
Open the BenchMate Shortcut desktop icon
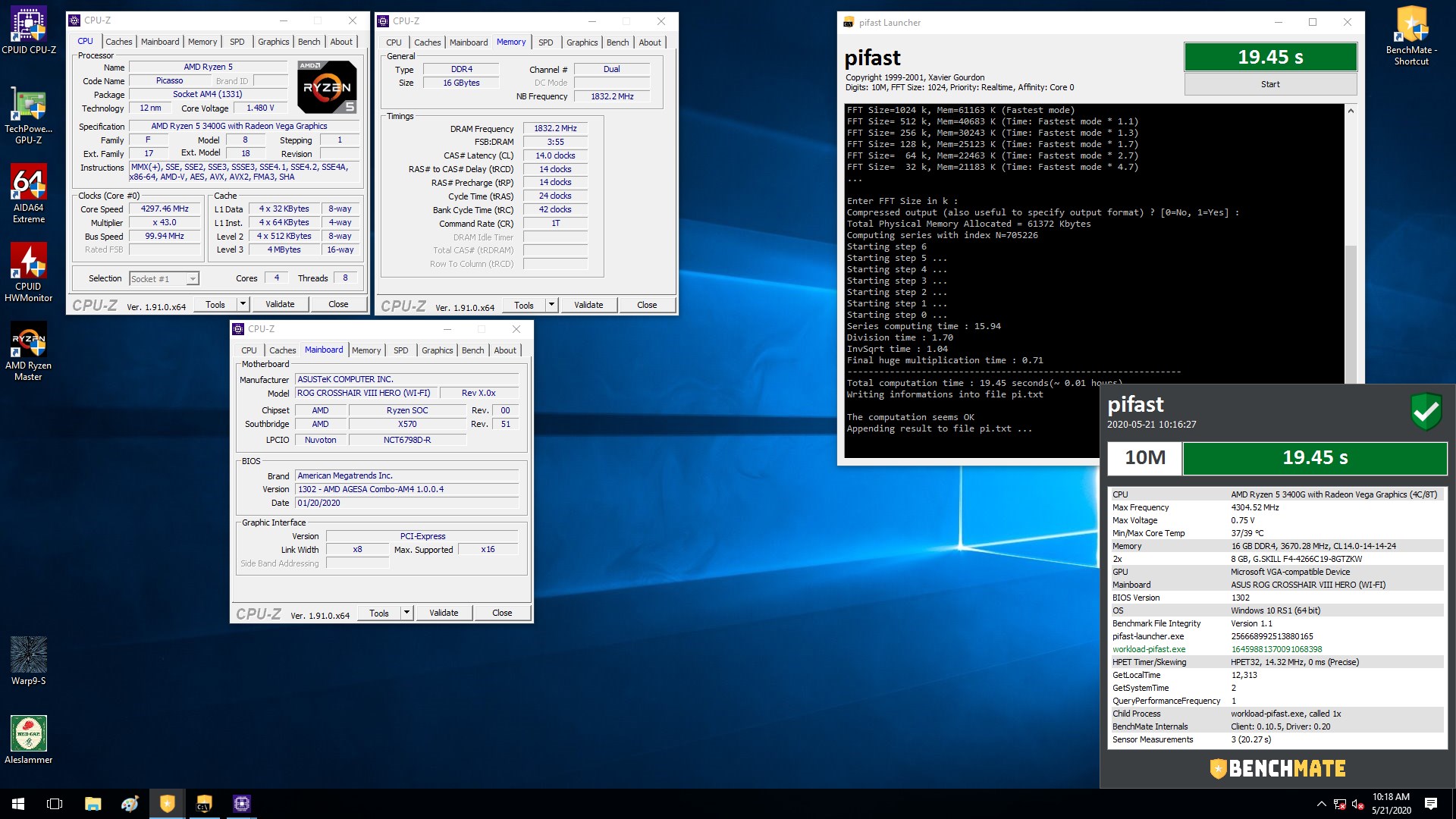(x=1411, y=36)
